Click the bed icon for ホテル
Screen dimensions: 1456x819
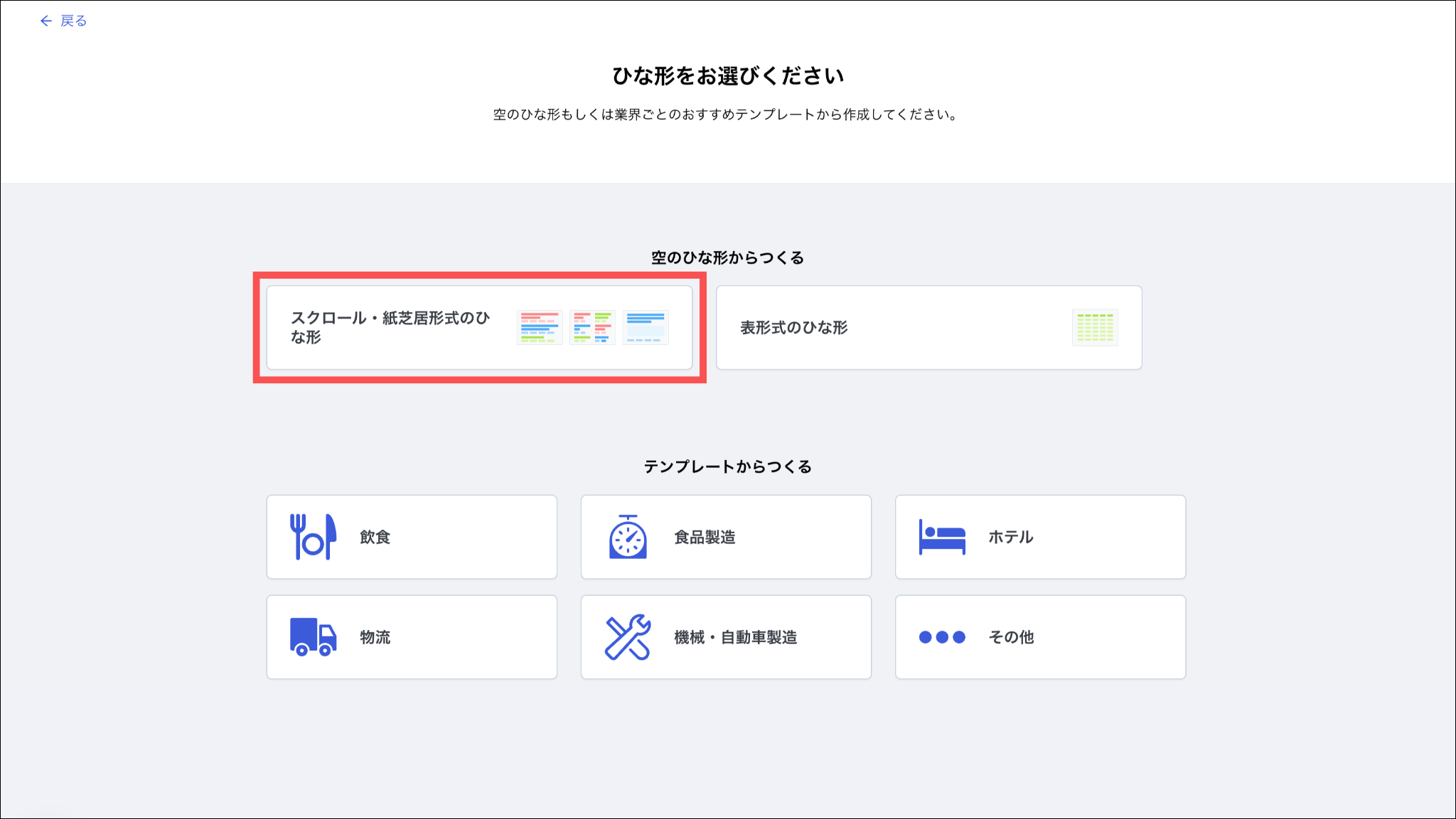[x=942, y=537]
